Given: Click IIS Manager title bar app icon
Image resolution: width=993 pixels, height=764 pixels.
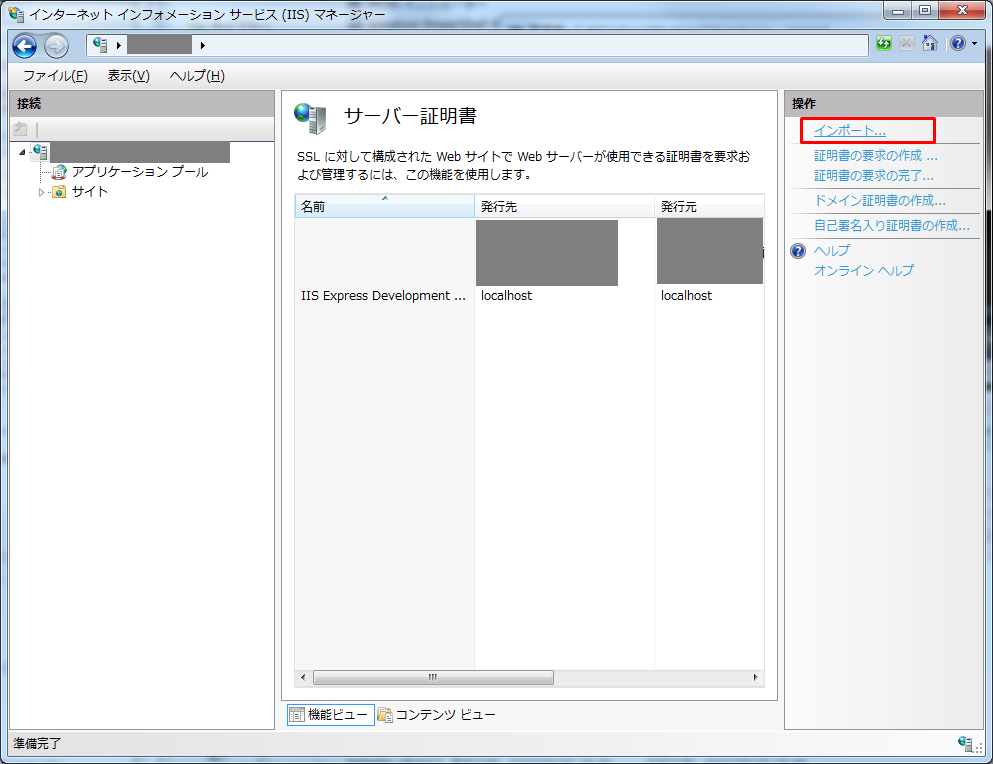Looking at the screenshot, I should pyautogui.click(x=16, y=13).
